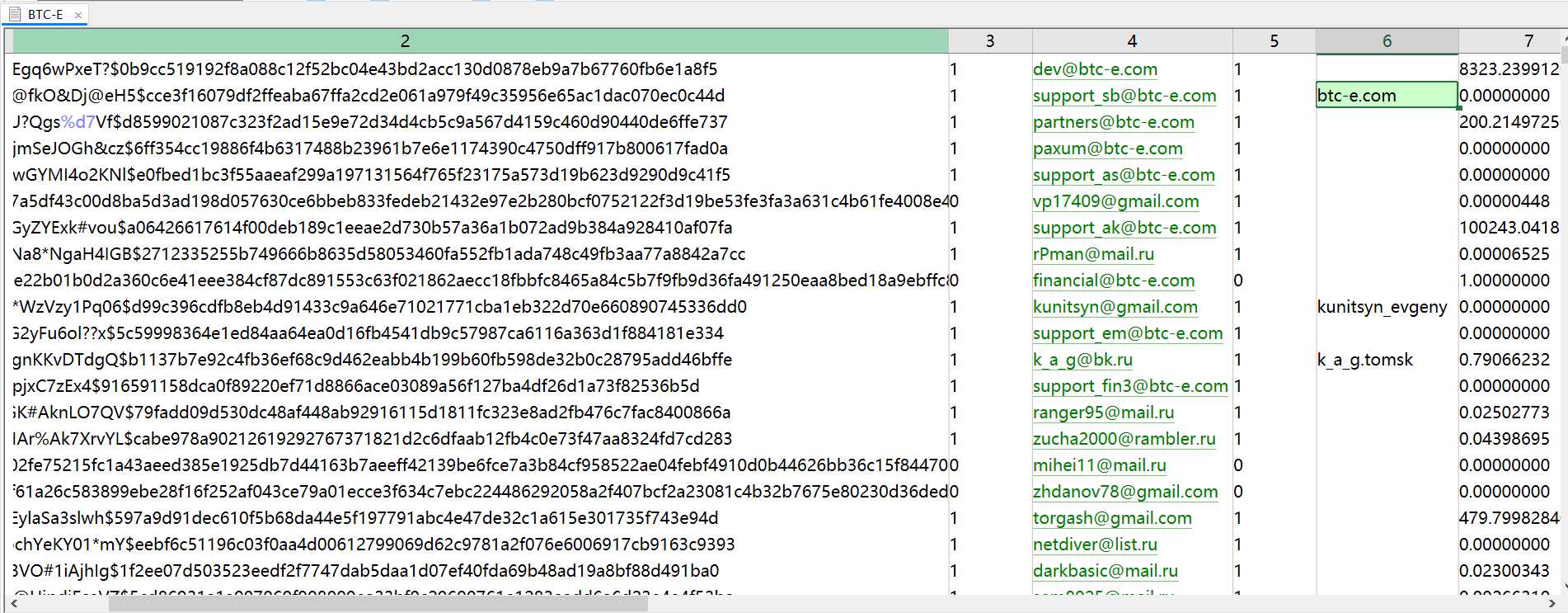Click the document icon on the BTC-E tab
Viewport: 1568px width, 613px height.
pyautogui.click(x=15, y=14)
